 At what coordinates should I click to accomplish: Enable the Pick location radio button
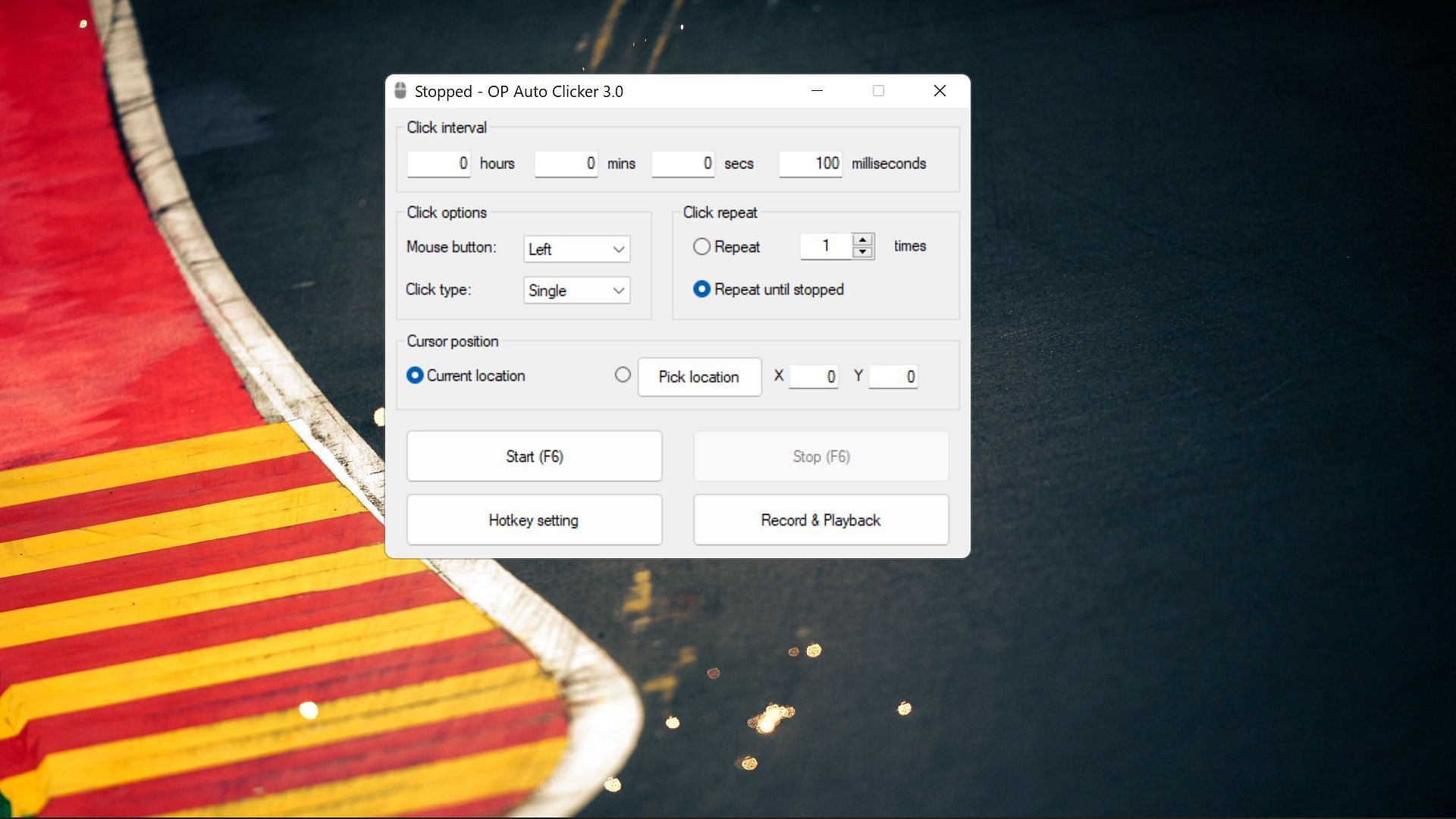(x=621, y=374)
